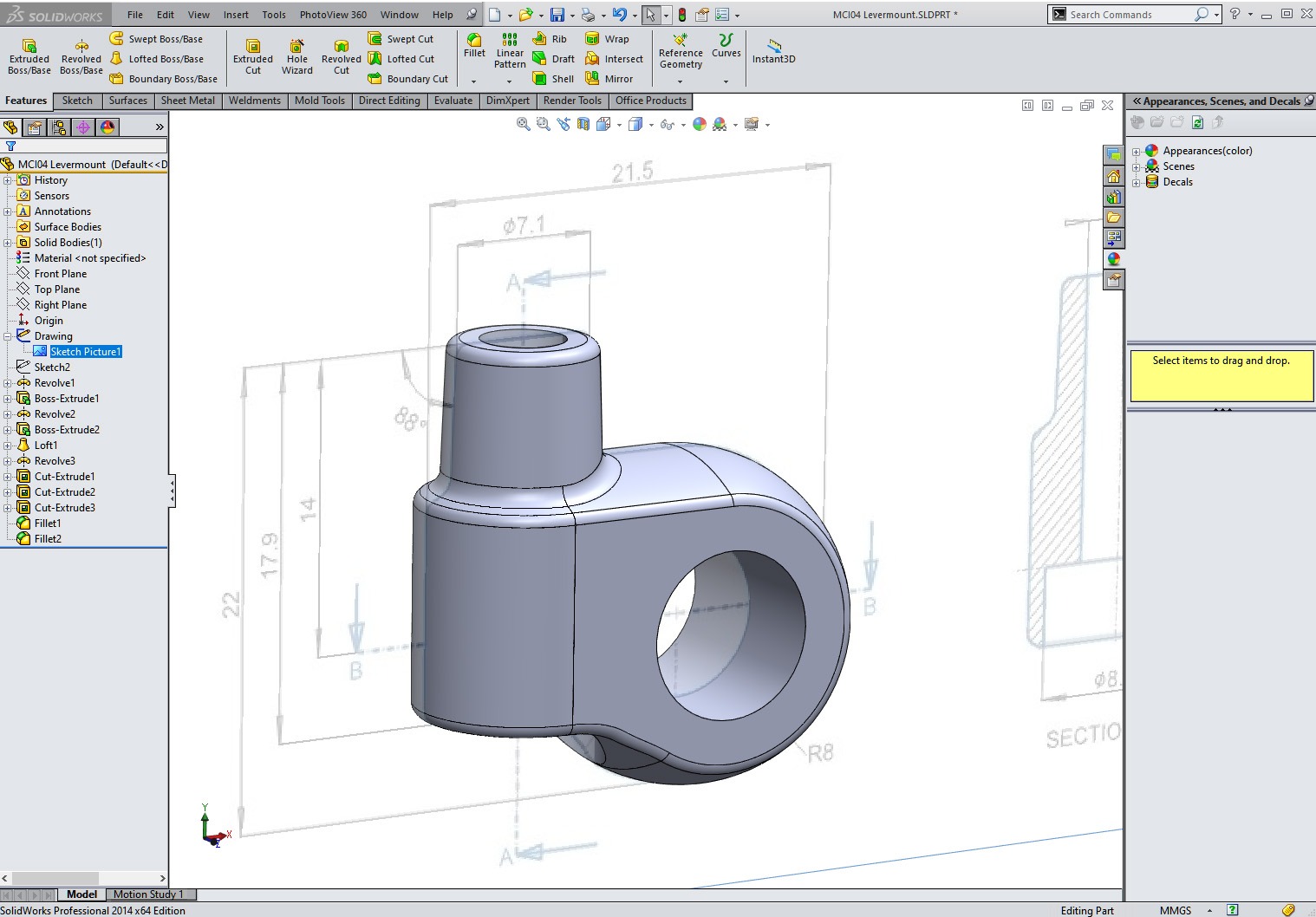Screen dimensions: 1316x917
Task: Open the PropertyManager panel tab
Action: click(x=35, y=127)
